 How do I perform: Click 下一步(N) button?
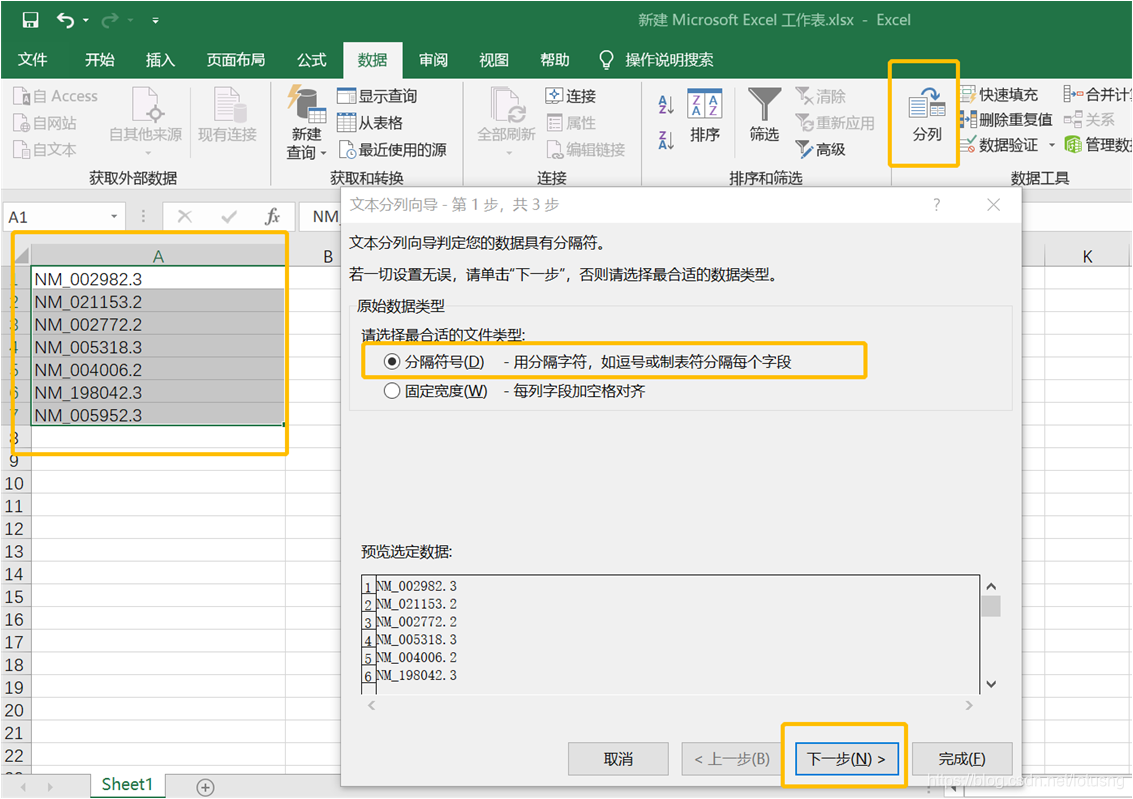pyautogui.click(x=846, y=759)
